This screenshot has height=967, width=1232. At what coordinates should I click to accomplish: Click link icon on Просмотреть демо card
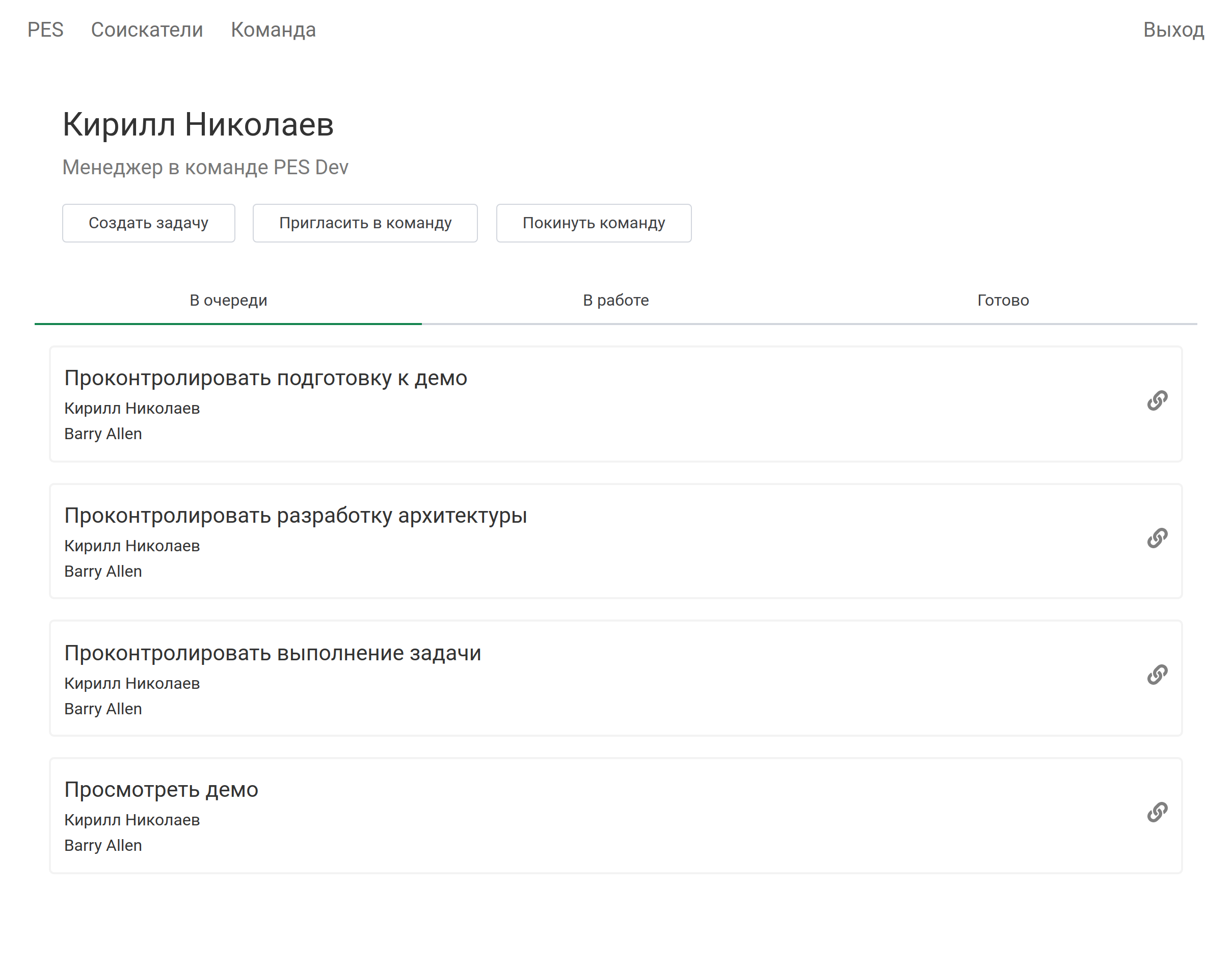[1157, 812]
